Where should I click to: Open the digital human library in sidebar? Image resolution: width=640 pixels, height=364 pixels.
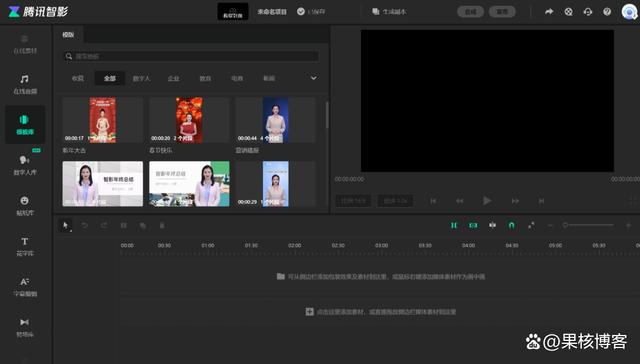tap(25, 165)
